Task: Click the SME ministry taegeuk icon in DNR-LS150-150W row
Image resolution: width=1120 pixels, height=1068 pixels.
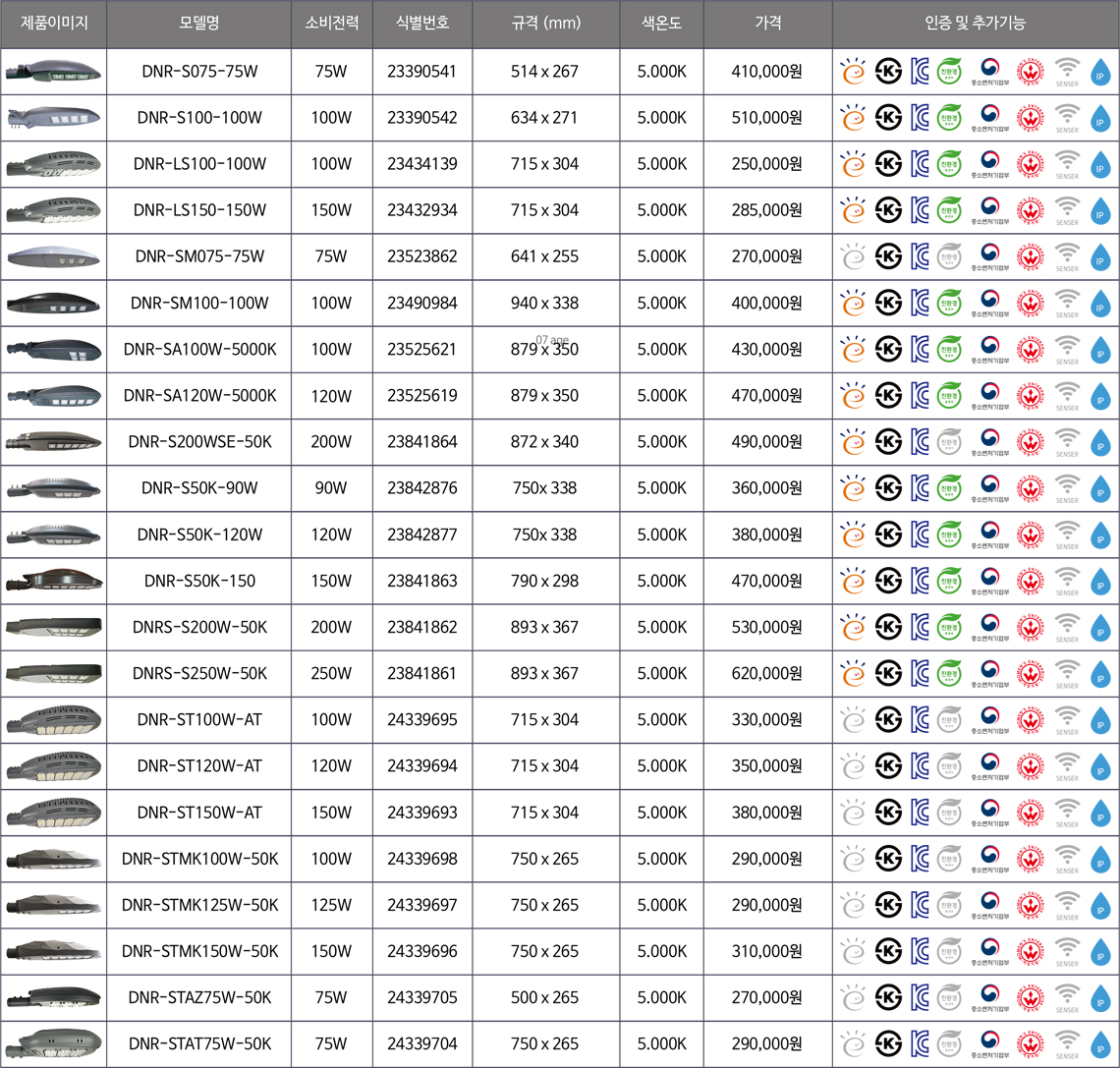Action: point(989,210)
